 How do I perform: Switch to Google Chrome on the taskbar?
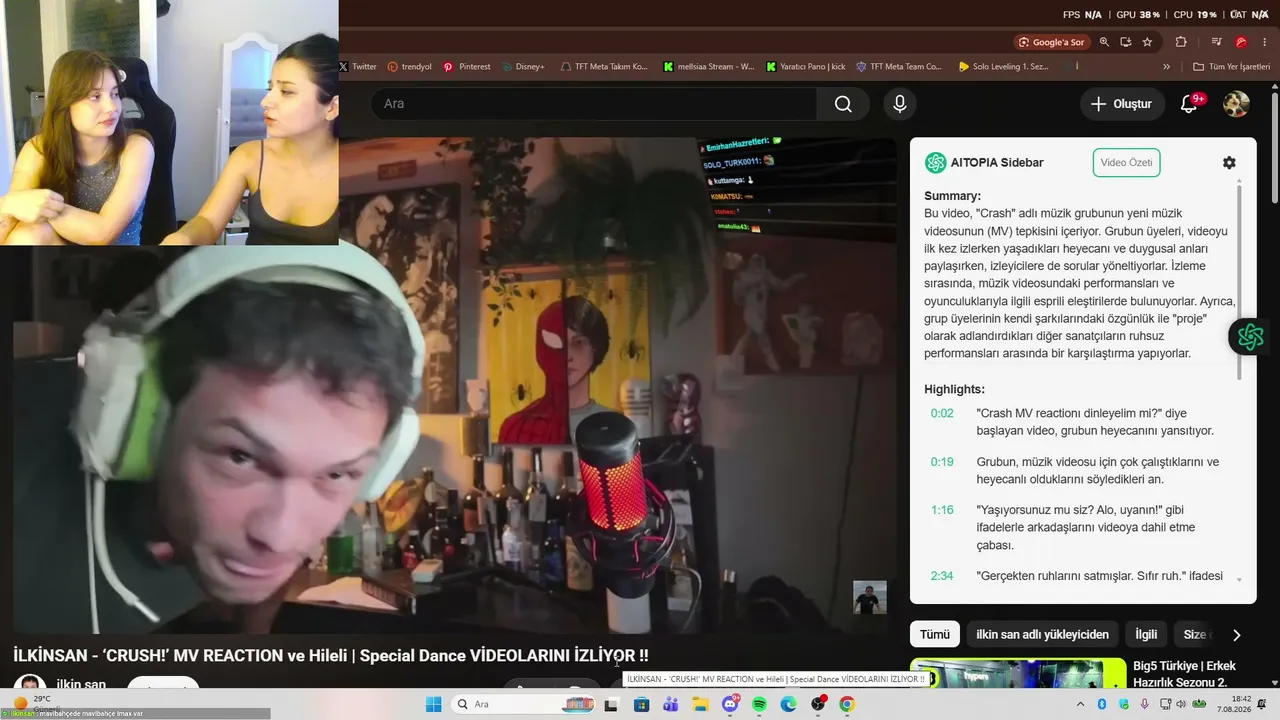point(847,704)
